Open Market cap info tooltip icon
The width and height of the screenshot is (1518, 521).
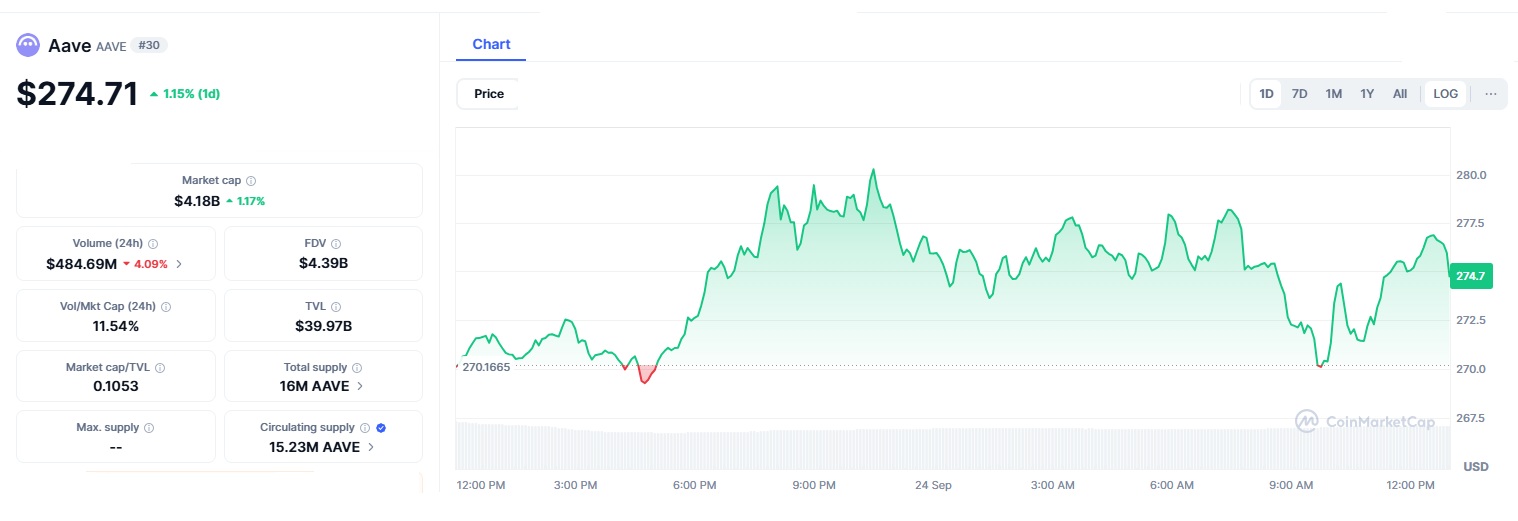click(251, 181)
